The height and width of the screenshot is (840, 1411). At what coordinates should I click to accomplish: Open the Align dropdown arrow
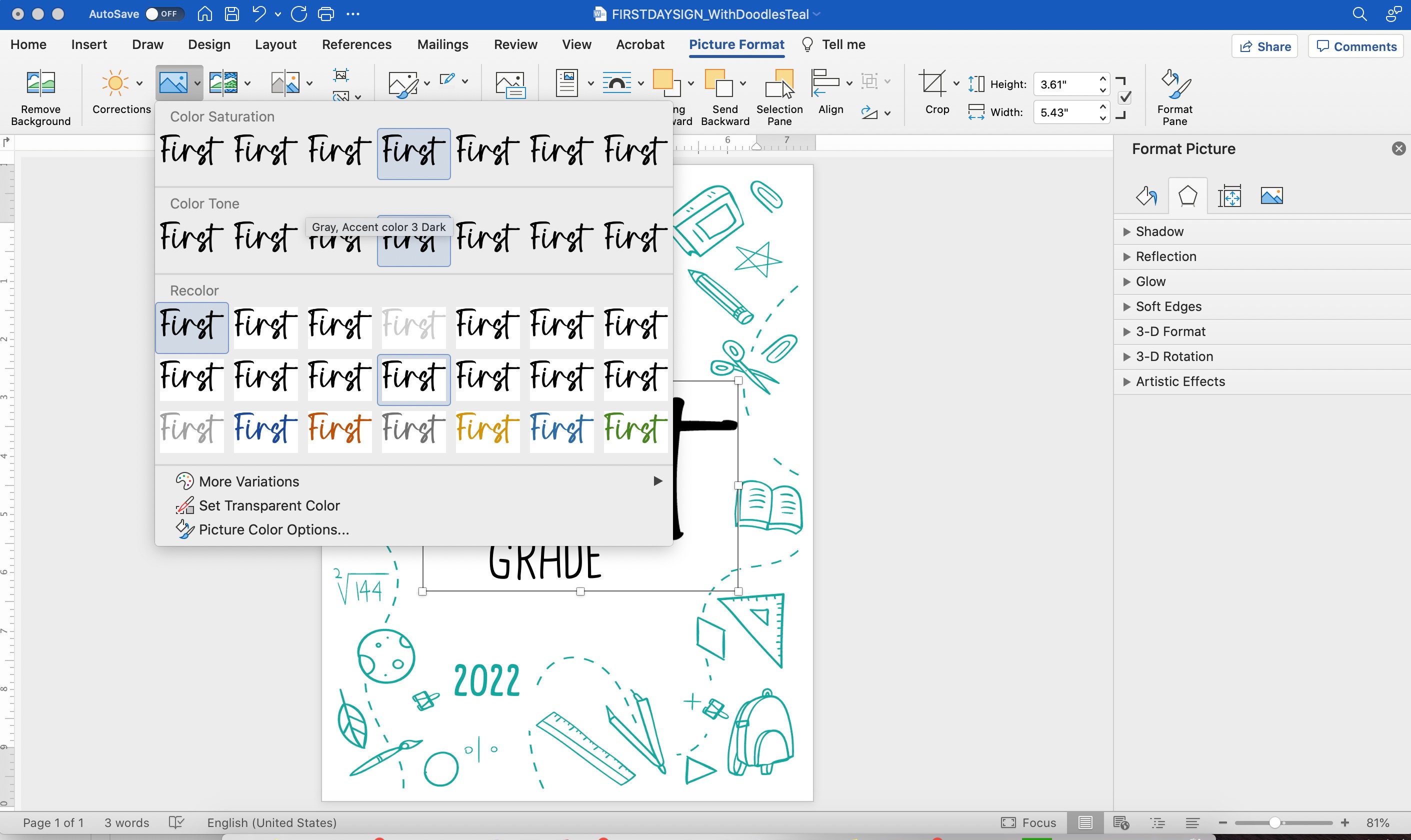(849, 83)
